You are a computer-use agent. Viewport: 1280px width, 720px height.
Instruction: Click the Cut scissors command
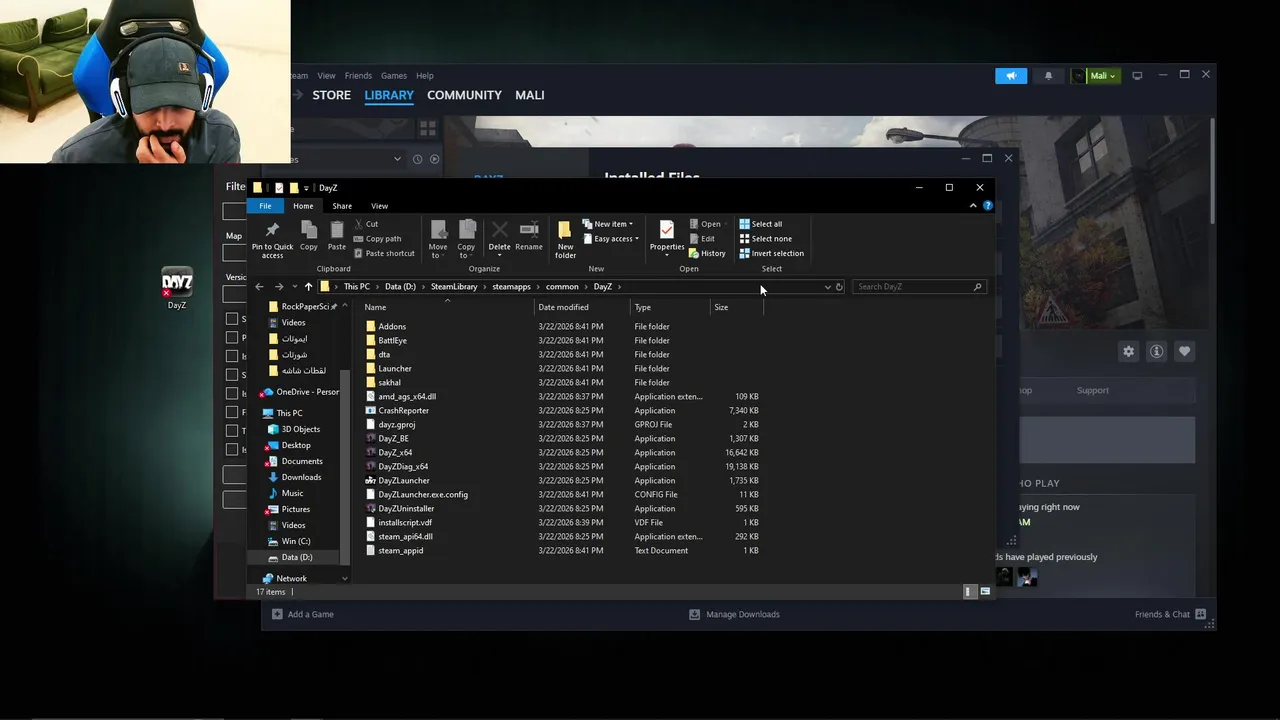(x=365, y=224)
